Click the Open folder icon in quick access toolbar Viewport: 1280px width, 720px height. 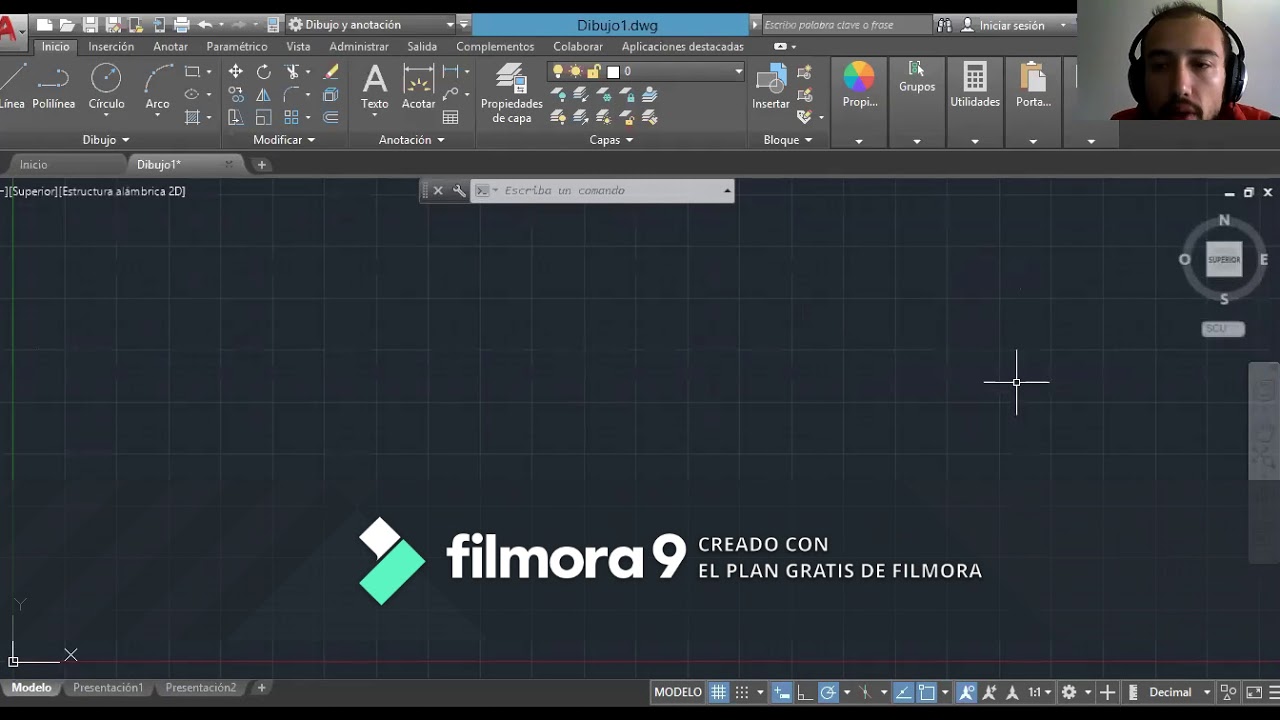coord(67,25)
